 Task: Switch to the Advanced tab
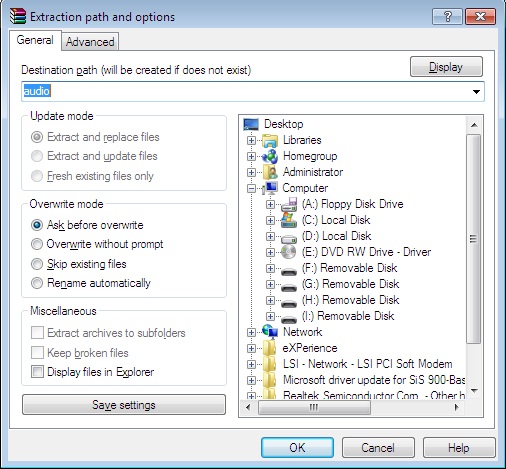click(90, 42)
